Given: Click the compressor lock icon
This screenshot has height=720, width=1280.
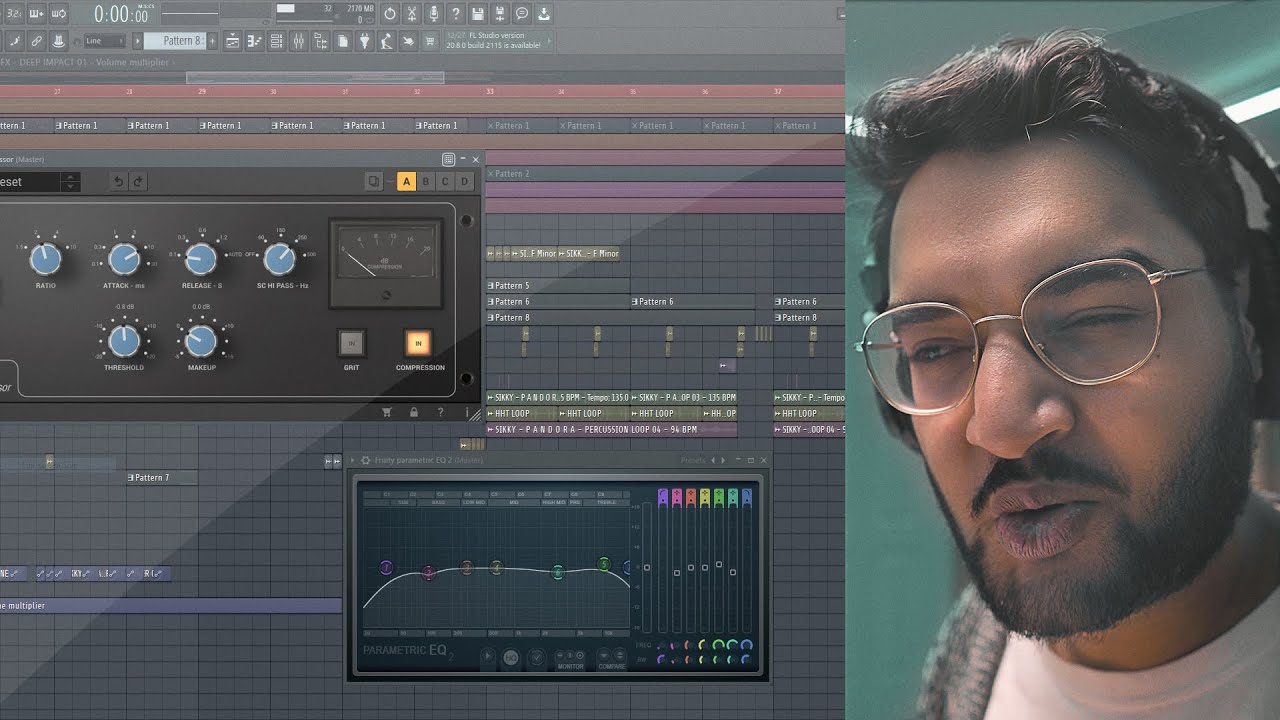Looking at the screenshot, I should coord(414,412).
